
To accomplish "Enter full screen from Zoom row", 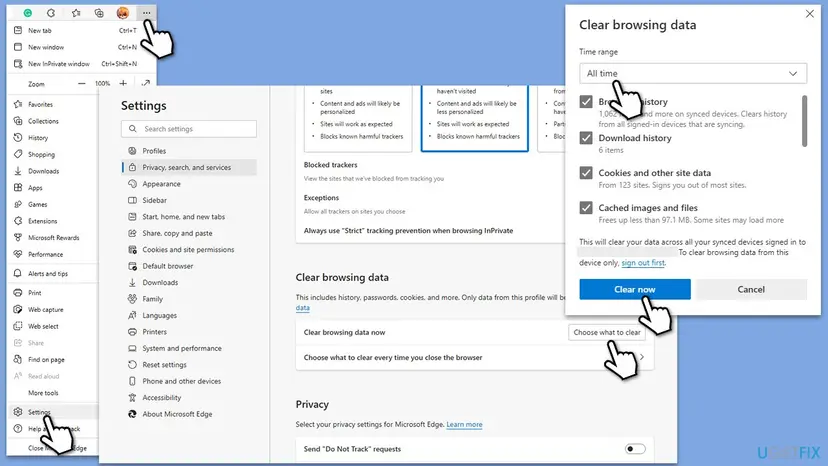I will (x=146, y=83).
